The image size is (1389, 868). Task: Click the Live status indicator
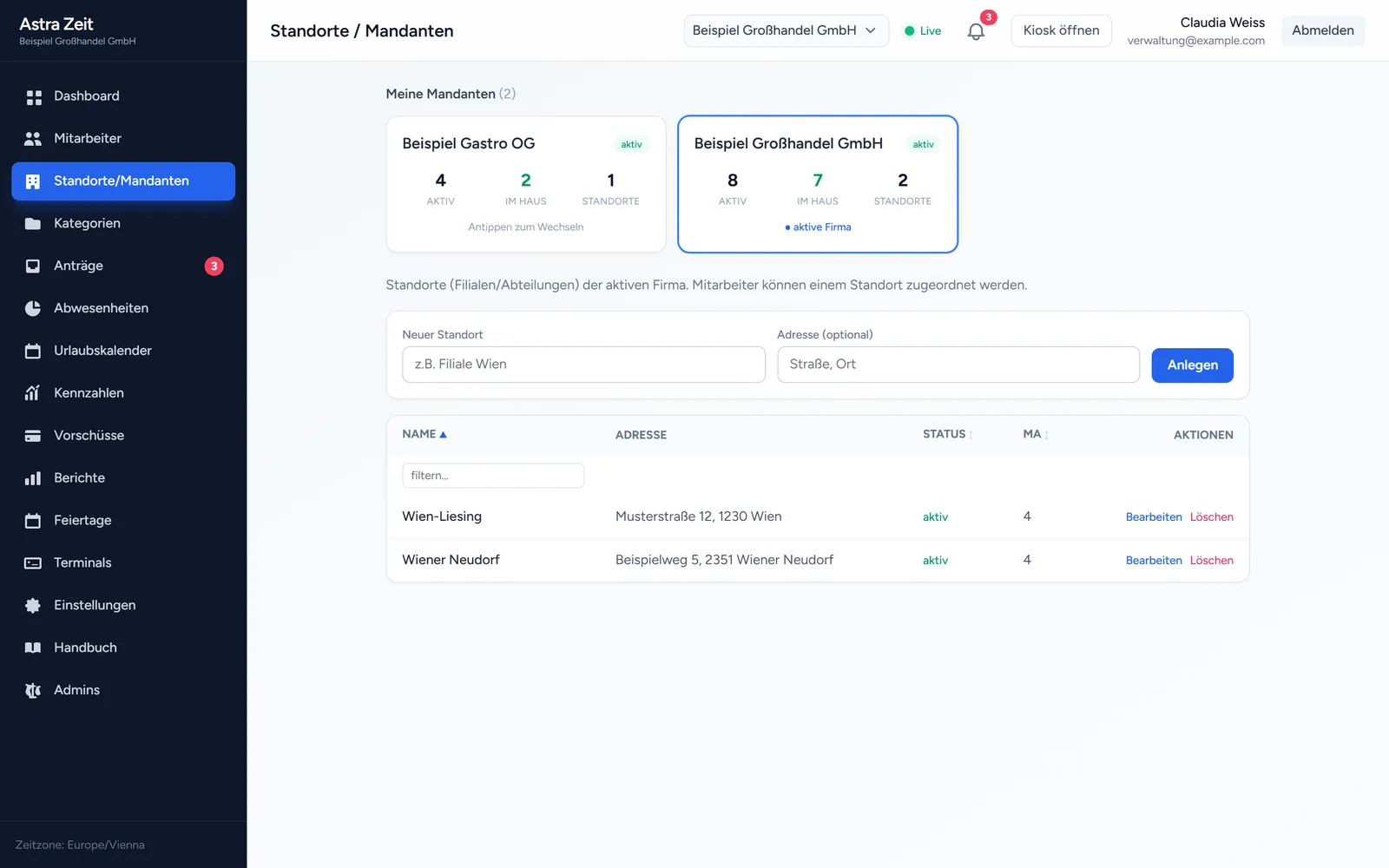923,31
